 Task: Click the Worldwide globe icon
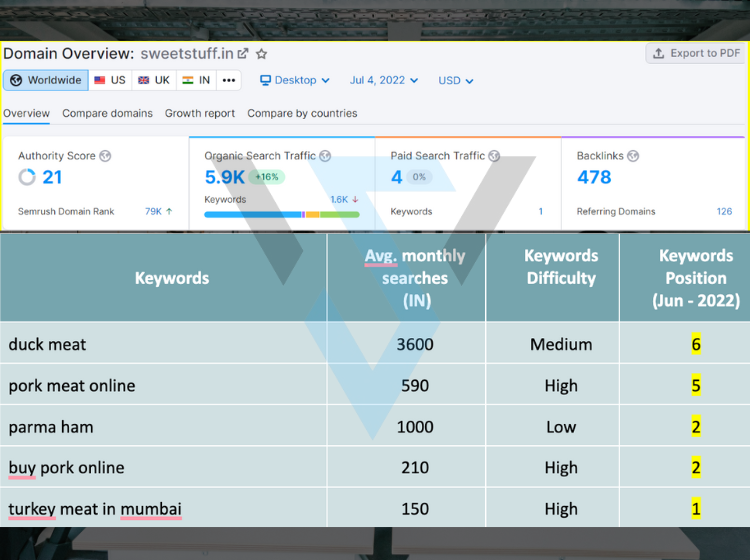click(16, 80)
